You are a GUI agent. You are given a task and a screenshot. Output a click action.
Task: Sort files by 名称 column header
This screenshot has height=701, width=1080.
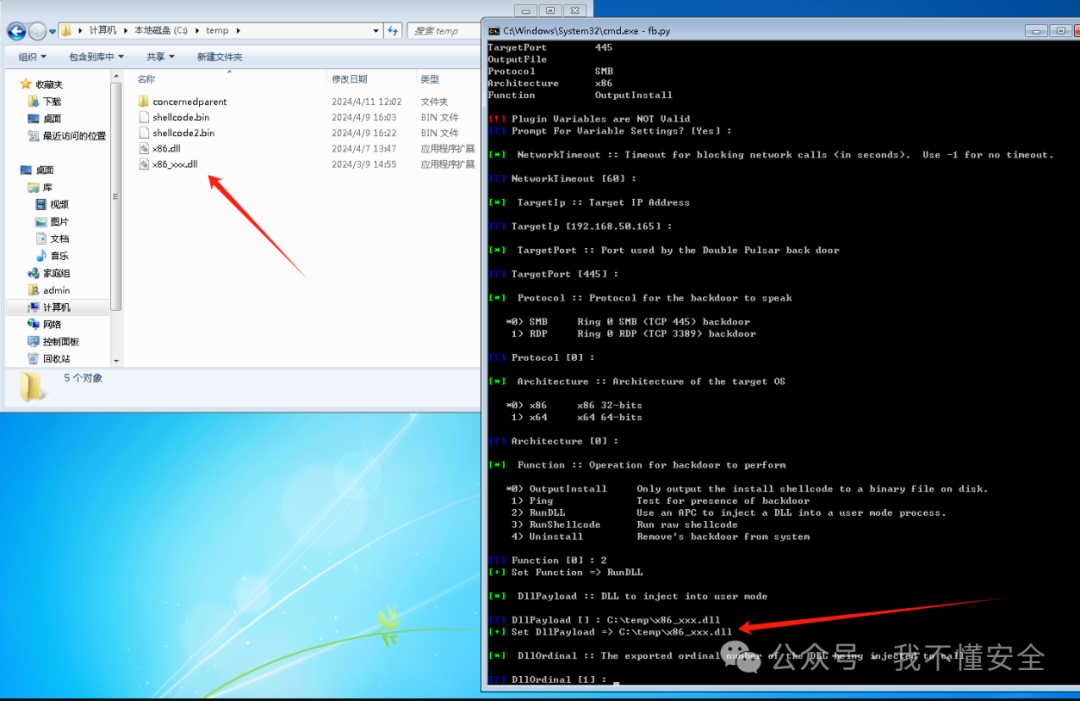point(146,79)
